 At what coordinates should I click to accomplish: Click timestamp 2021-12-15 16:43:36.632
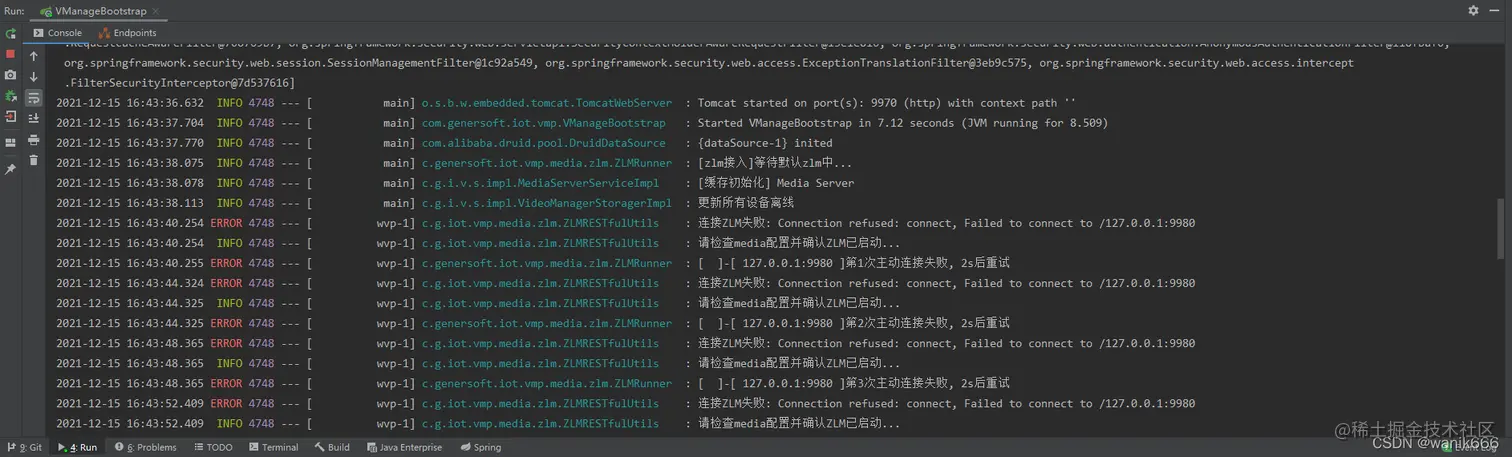click(130, 103)
